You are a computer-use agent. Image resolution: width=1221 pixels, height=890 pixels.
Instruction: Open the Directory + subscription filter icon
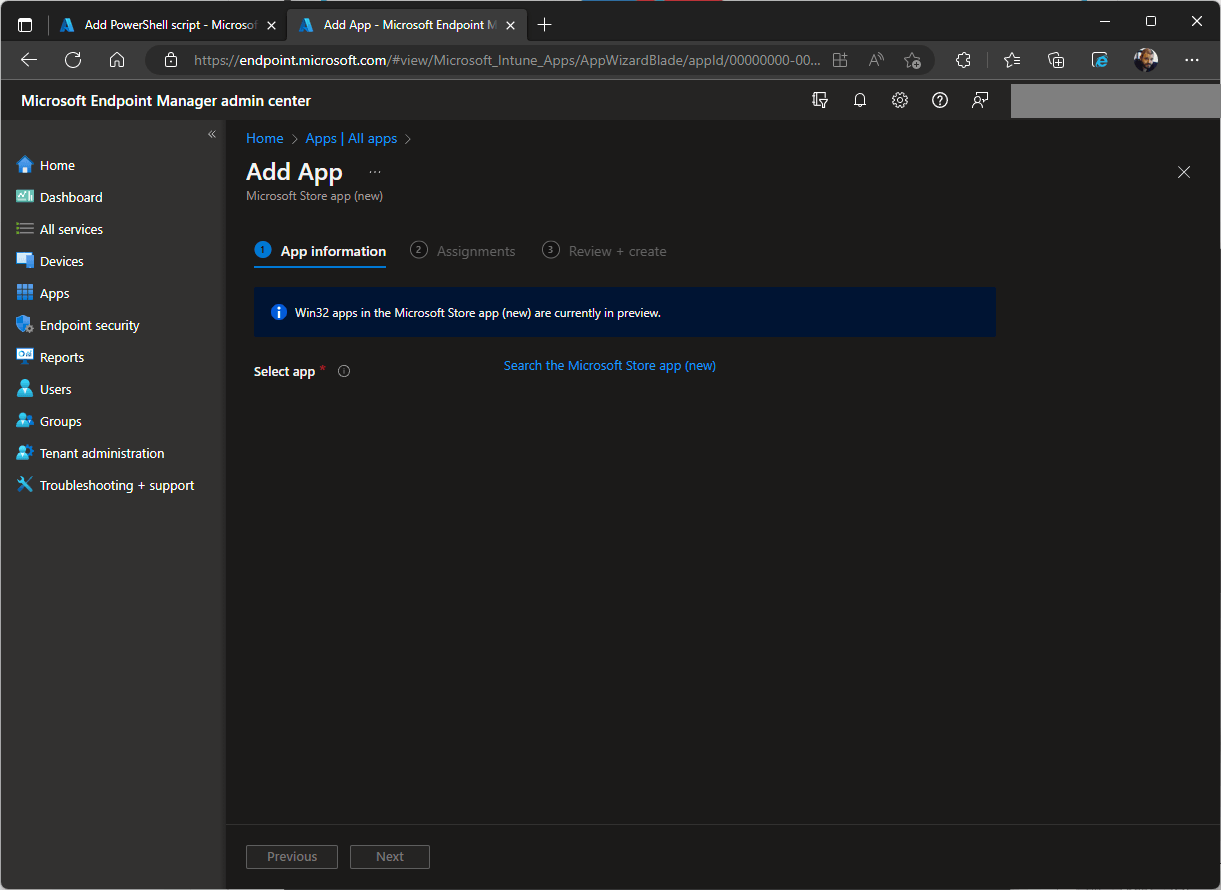[x=821, y=100]
